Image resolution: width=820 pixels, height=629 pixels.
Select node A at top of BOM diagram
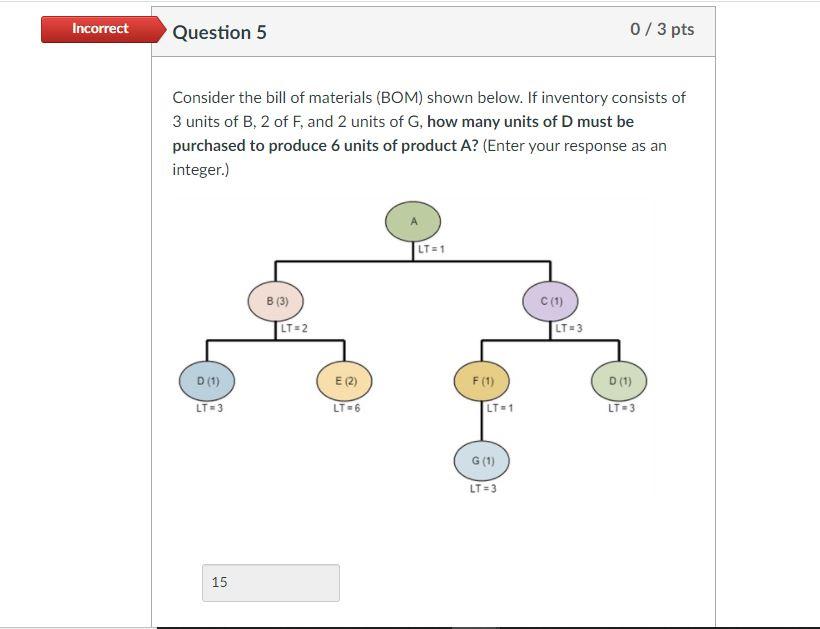click(412, 221)
